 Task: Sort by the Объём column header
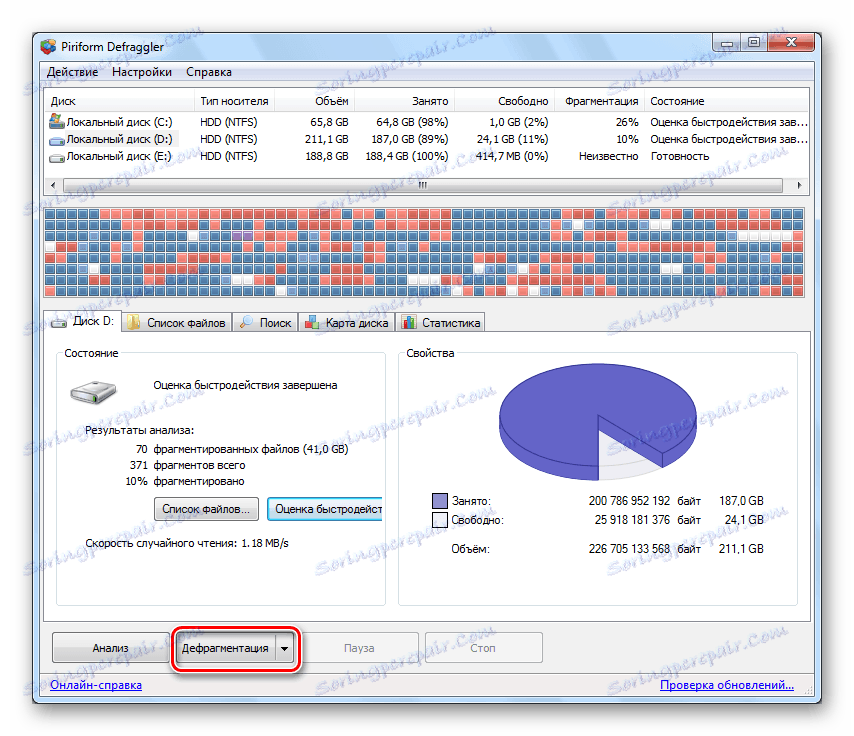[314, 101]
